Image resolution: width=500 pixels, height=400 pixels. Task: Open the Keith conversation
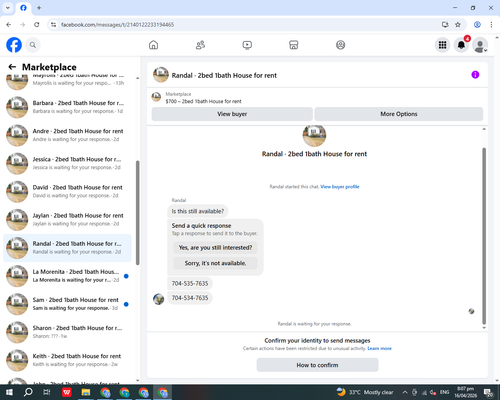67,360
